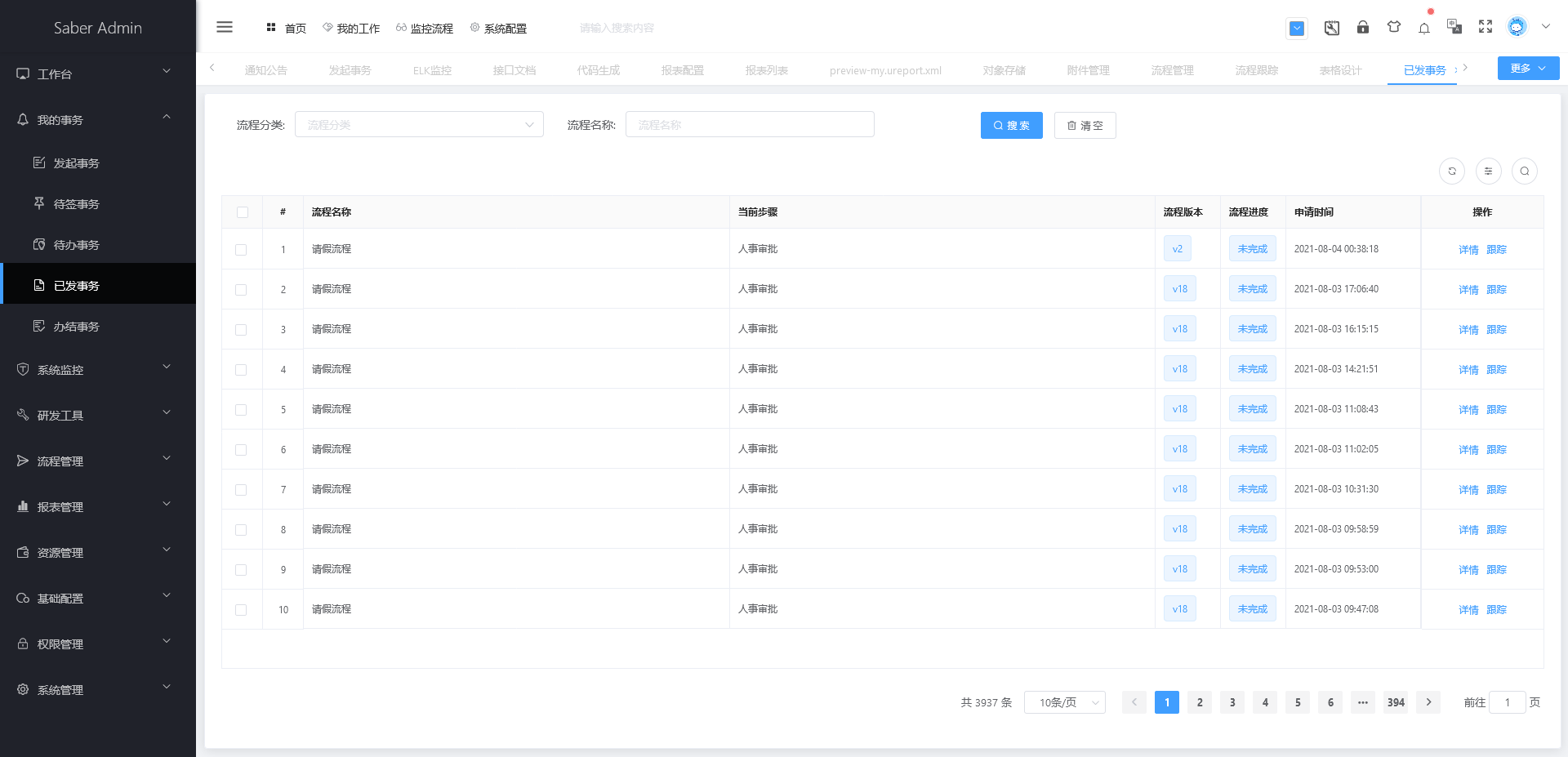
Task: Click the 搜索 button
Action: [x=1011, y=125]
